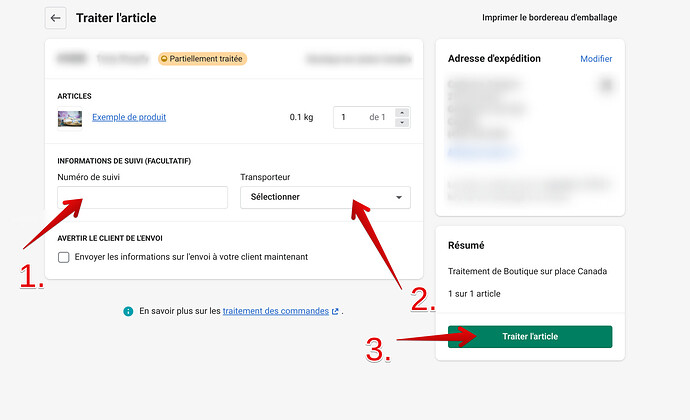690x420 pixels.
Task: Follow the traitement des commandes link
Action: 275,312
